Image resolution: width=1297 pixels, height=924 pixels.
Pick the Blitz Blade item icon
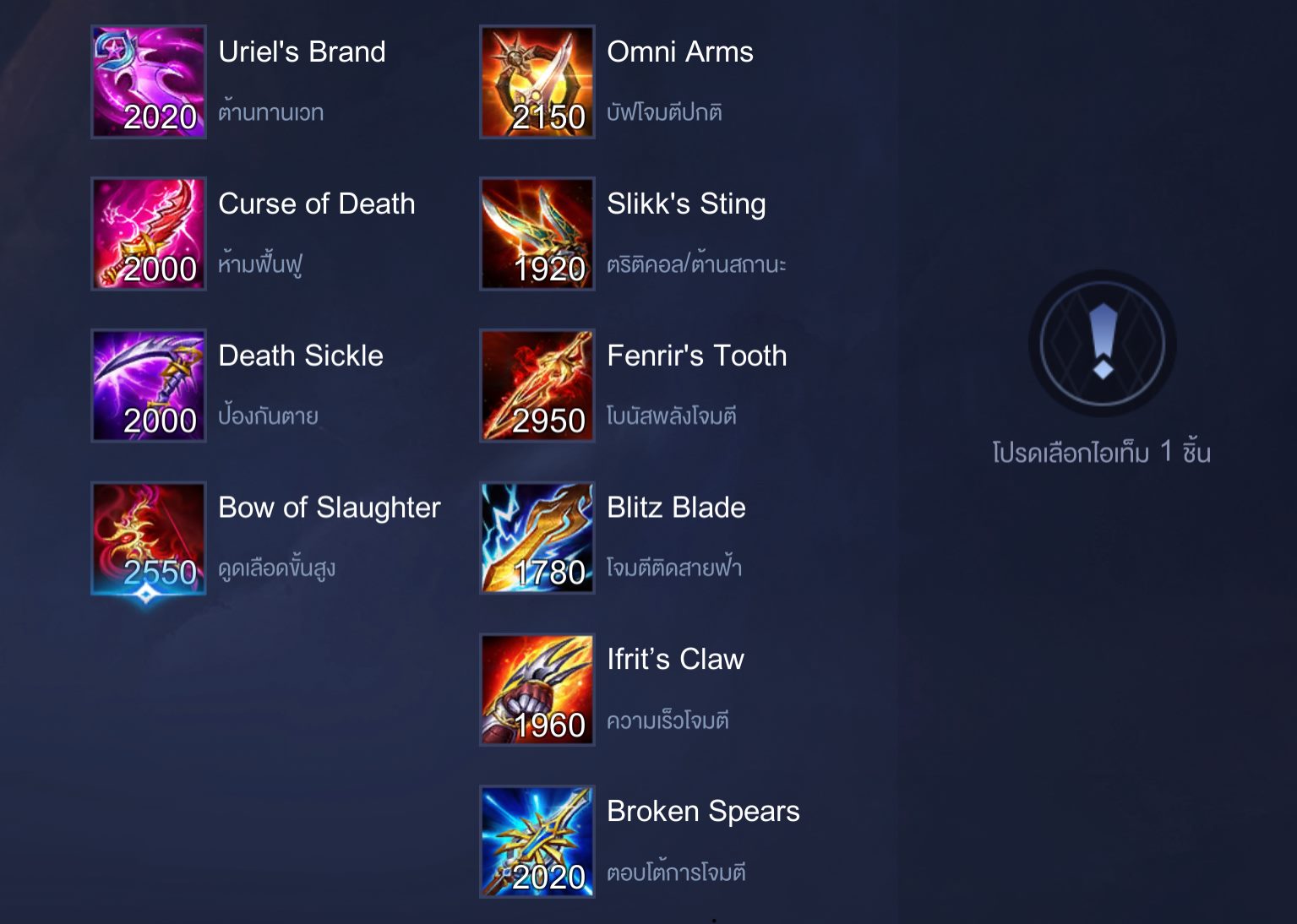point(537,538)
